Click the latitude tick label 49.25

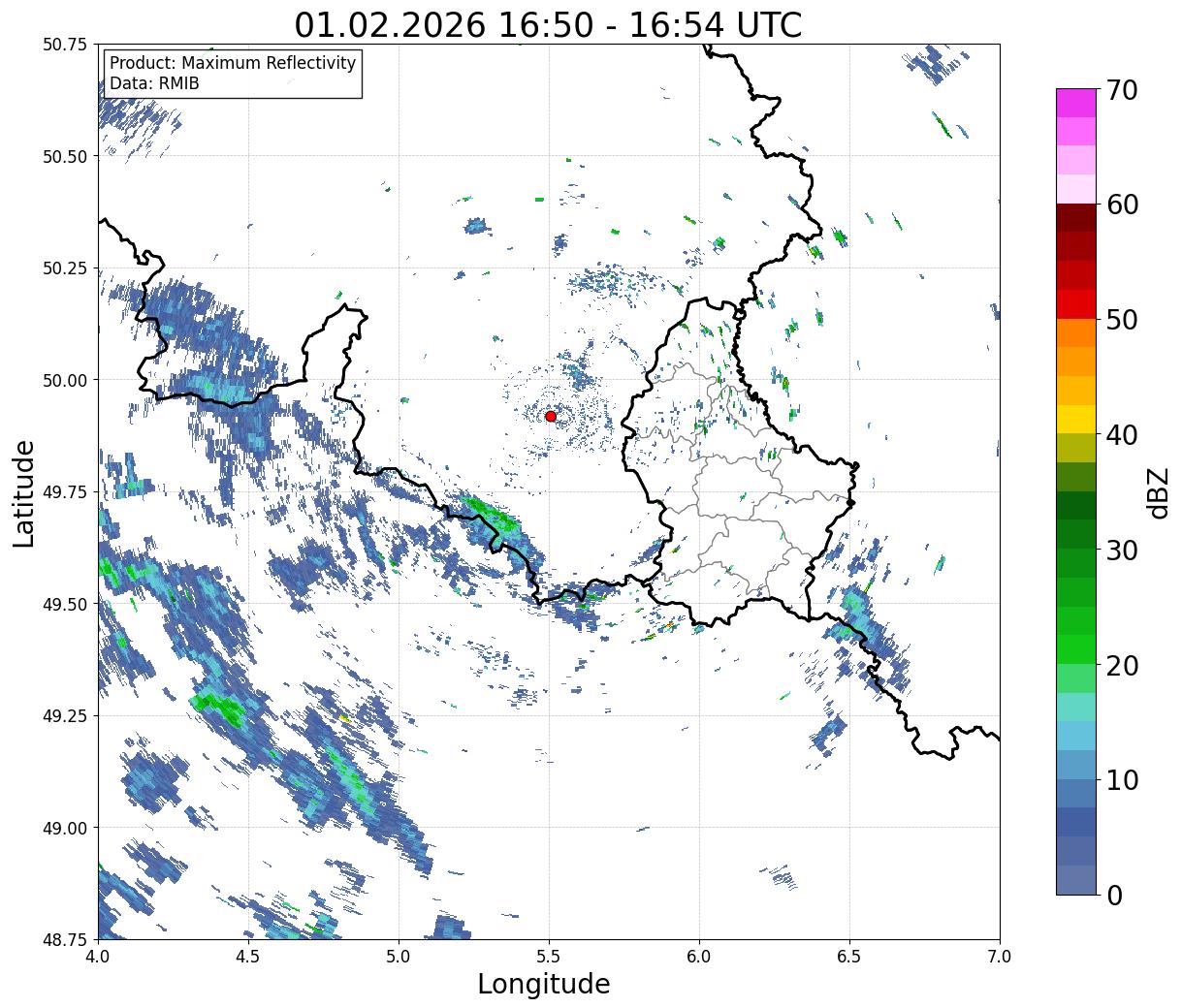click(x=65, y=716)
